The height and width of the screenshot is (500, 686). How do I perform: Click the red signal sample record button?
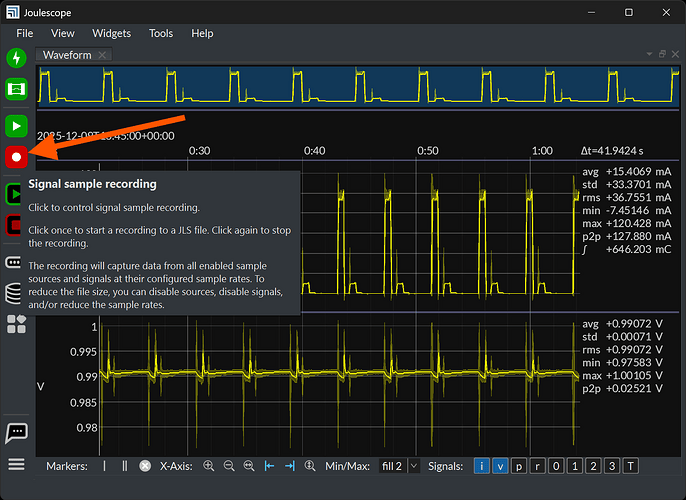[x=16, y=157]
